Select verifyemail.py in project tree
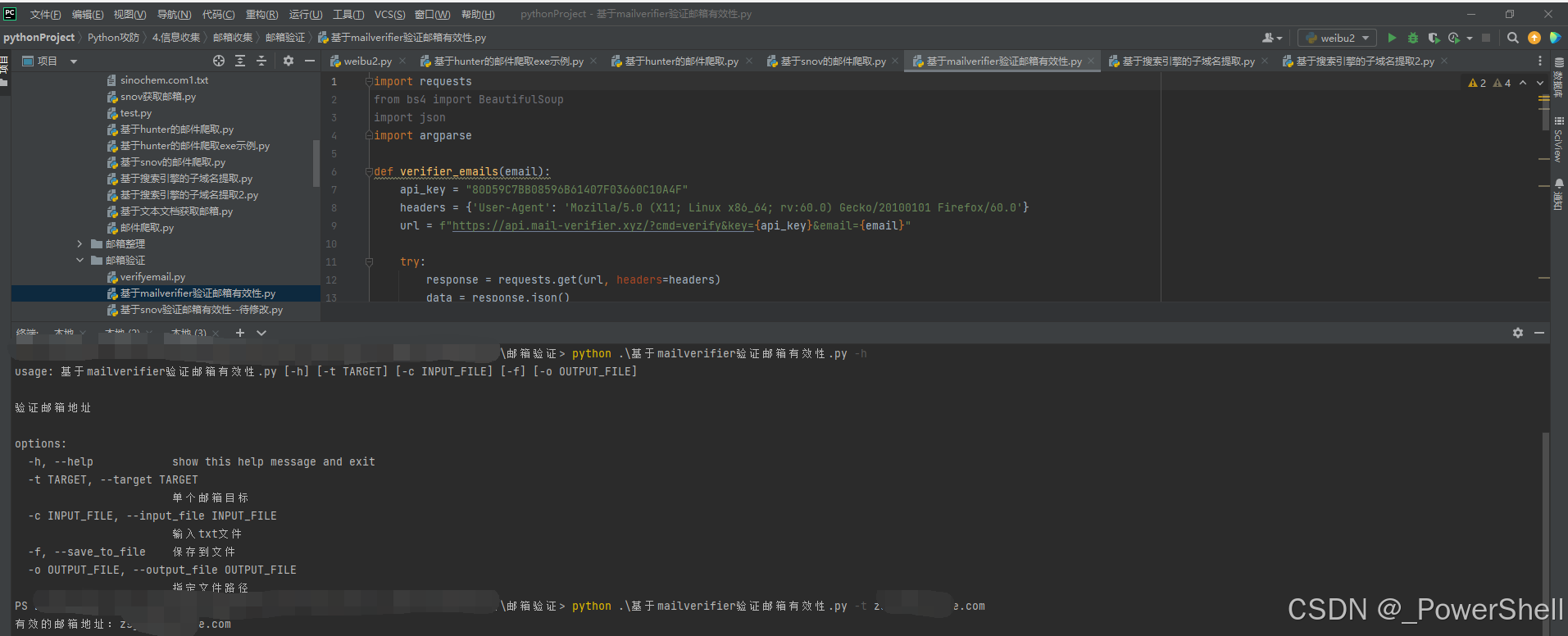1568x636 pixels. [152, 277]
